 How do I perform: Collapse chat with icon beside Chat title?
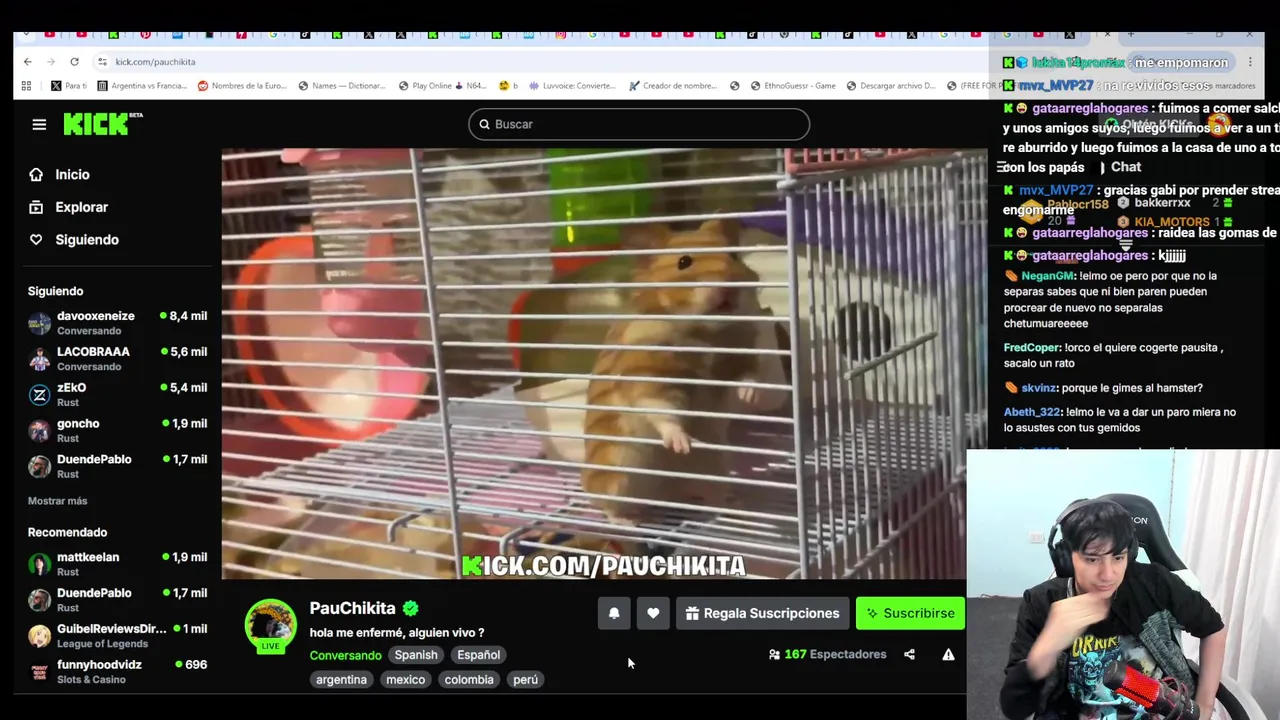click(1004, 167)
